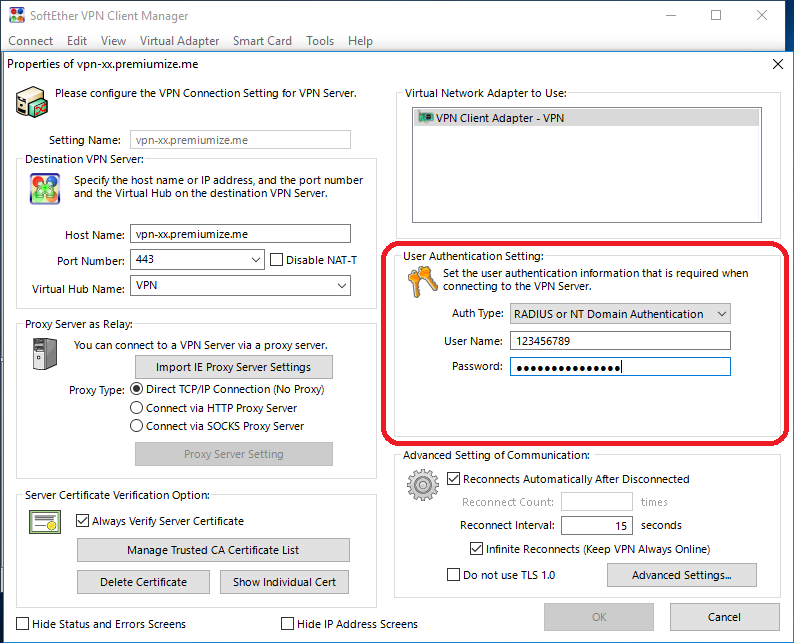Toggle Reconnects Automatically After Disconnected
This screenshot has width=794, height=643.
click(x=454, y=478)
